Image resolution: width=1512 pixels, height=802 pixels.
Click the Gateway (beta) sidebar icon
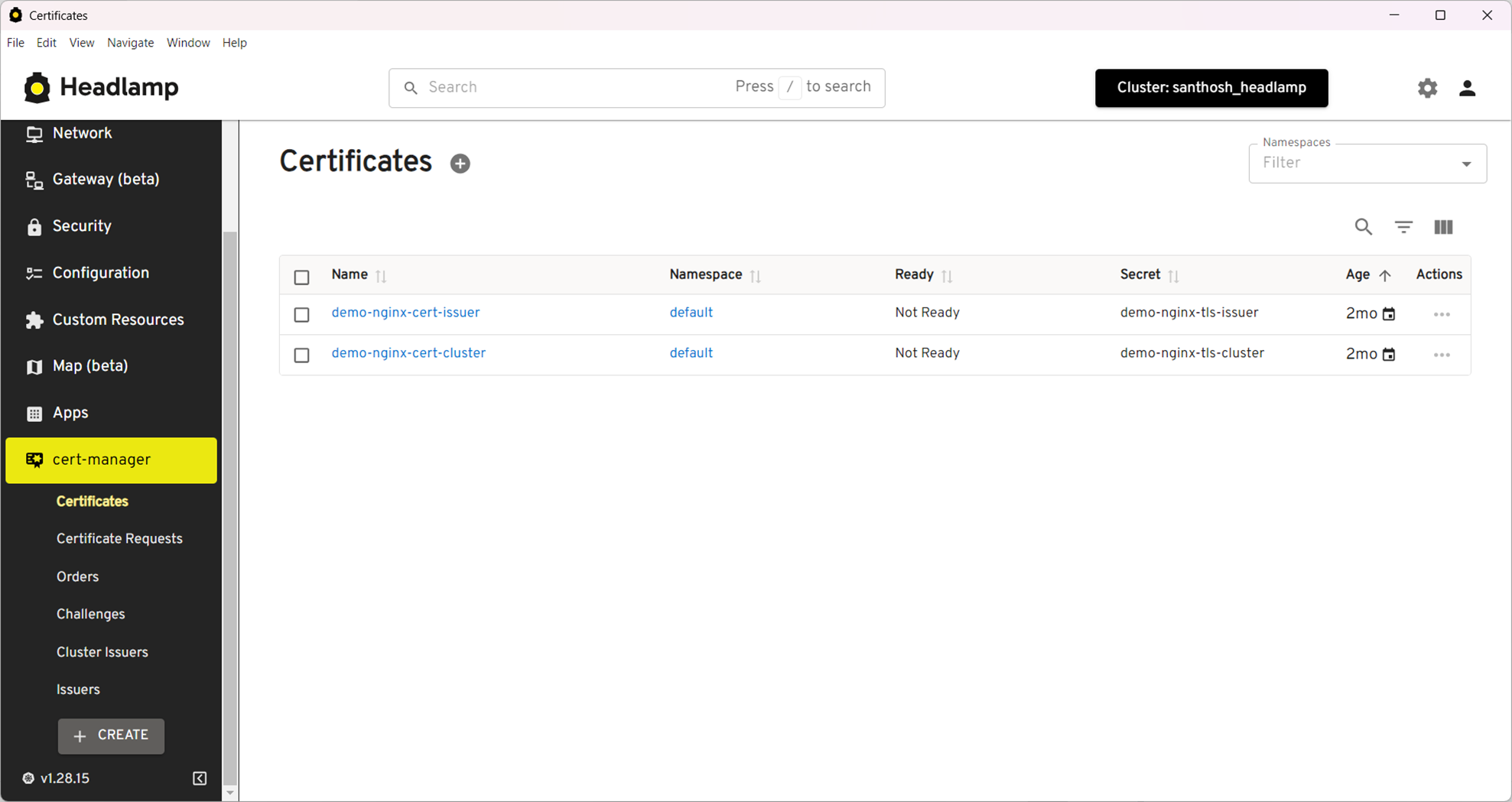tap(34, 180)
